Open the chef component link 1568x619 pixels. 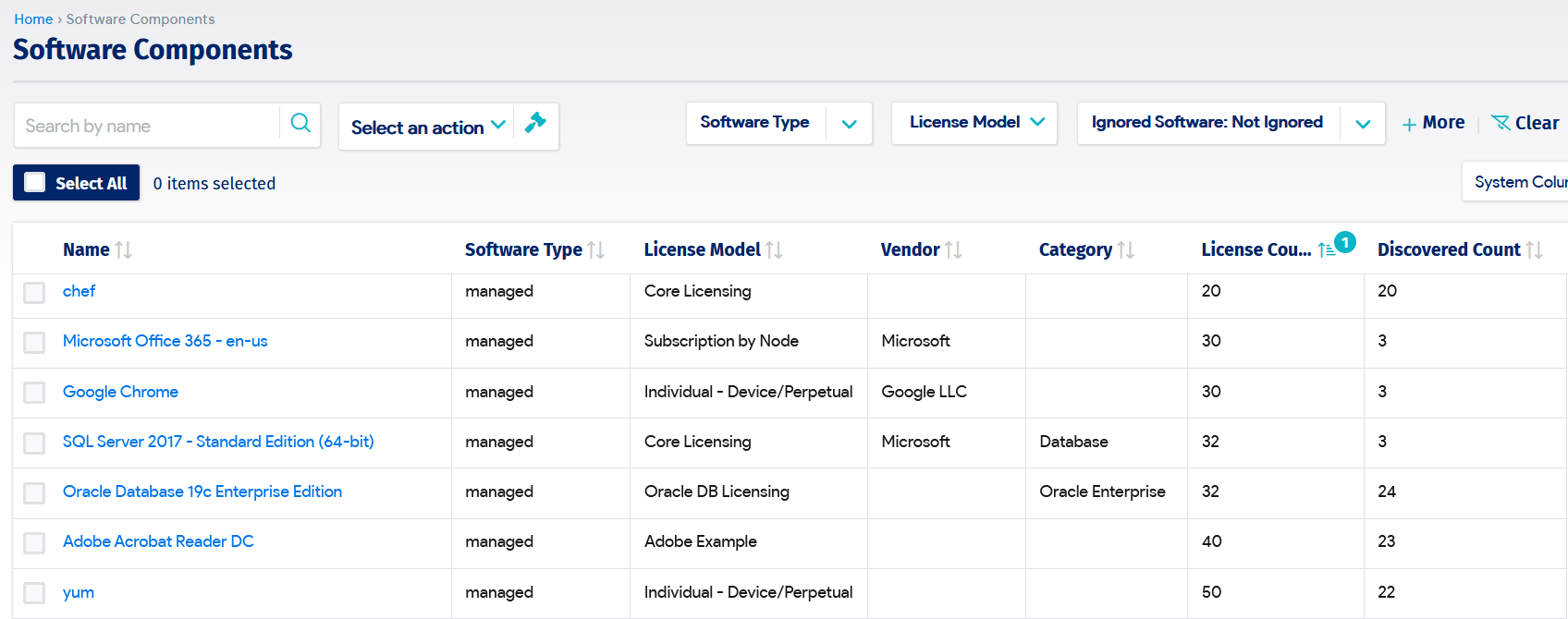pos(79,291)
